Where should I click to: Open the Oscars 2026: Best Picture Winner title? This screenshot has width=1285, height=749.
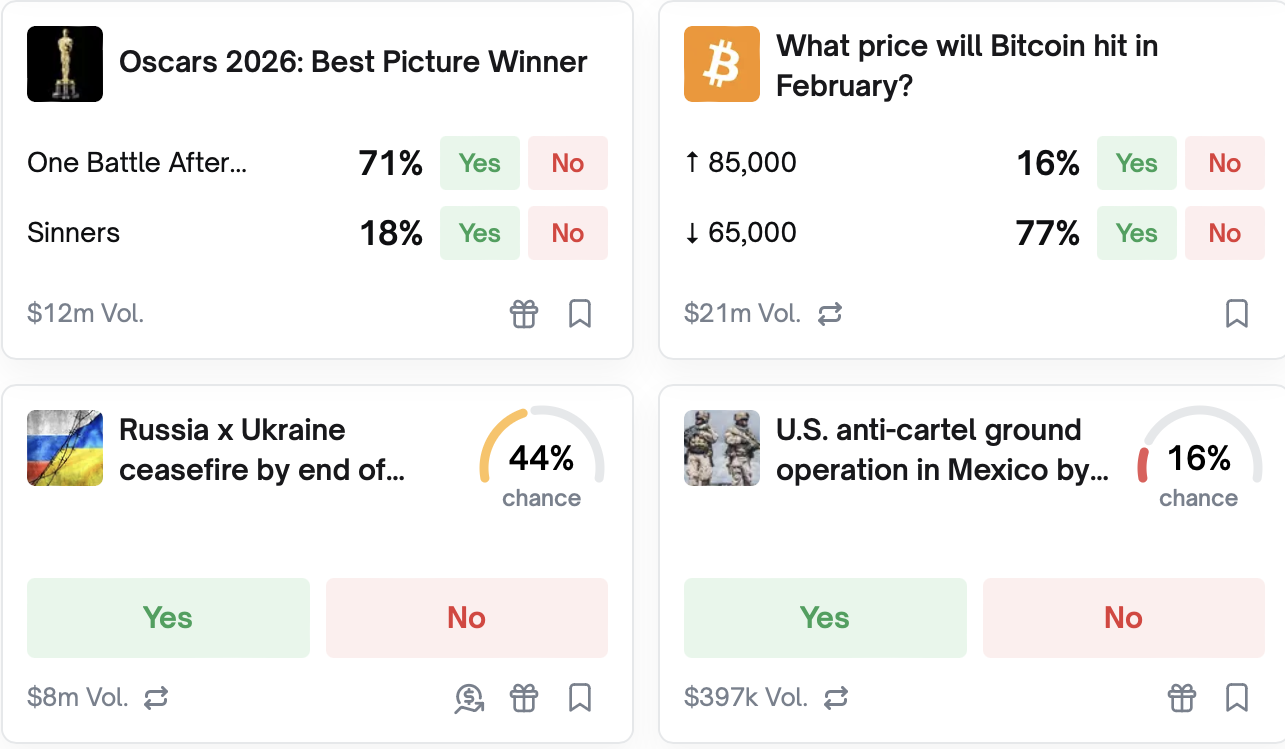pos(353,62)
